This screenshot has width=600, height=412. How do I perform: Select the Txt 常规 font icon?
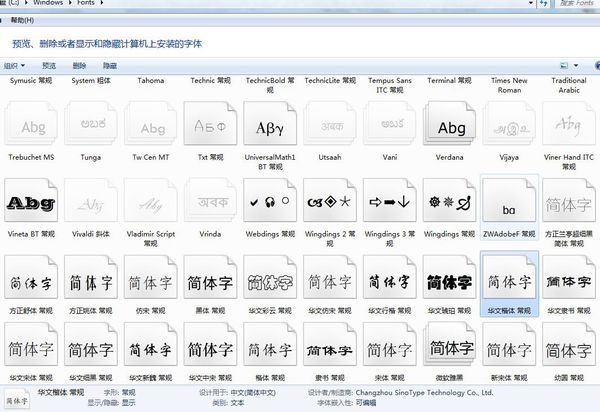210,123
